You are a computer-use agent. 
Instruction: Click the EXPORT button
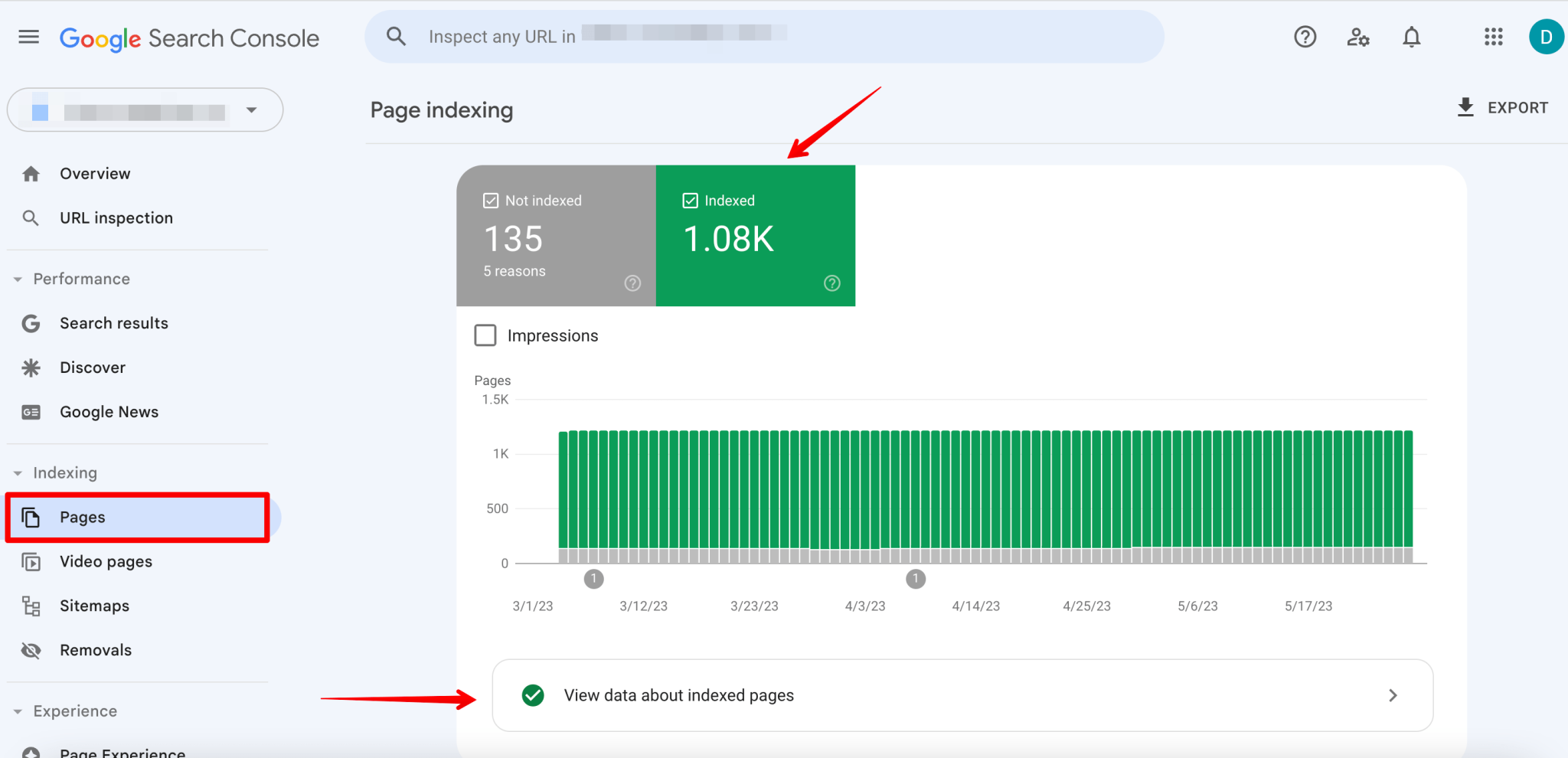[1502, 108]
